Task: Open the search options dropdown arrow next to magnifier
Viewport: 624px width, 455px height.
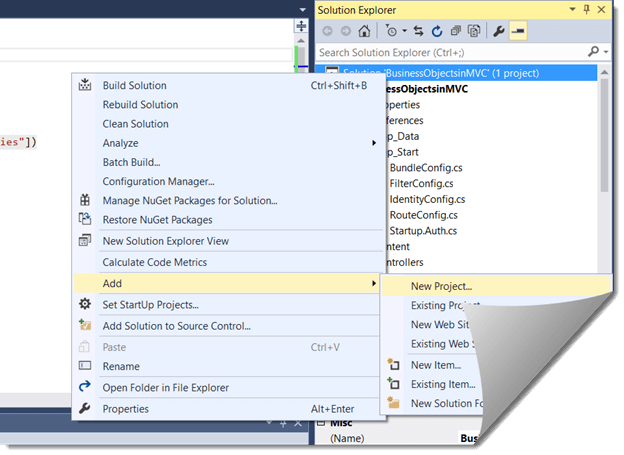Action: 606,52
